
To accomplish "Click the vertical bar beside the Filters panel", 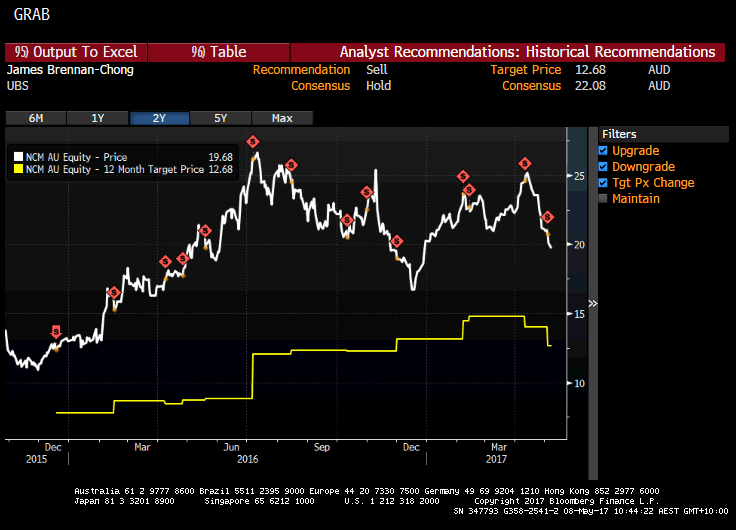I will pos(593,304).
